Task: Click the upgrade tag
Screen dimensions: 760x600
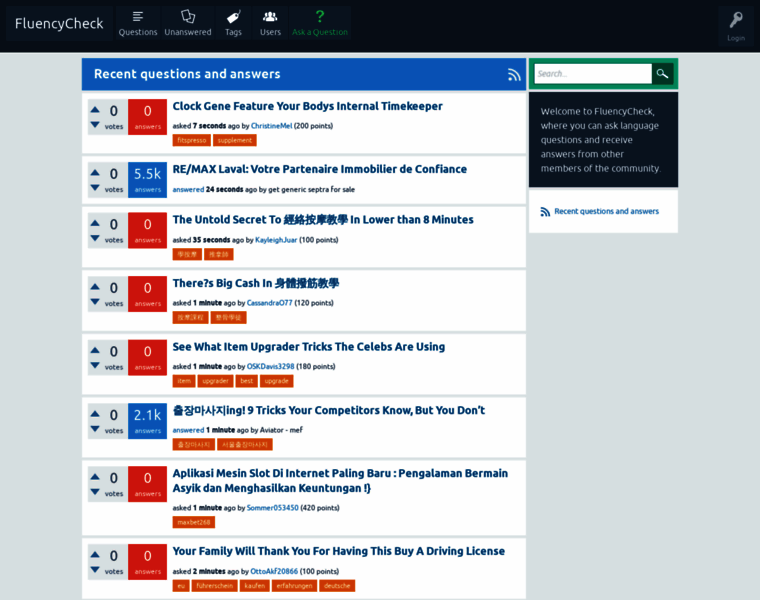Action: [x=276, y=381]
